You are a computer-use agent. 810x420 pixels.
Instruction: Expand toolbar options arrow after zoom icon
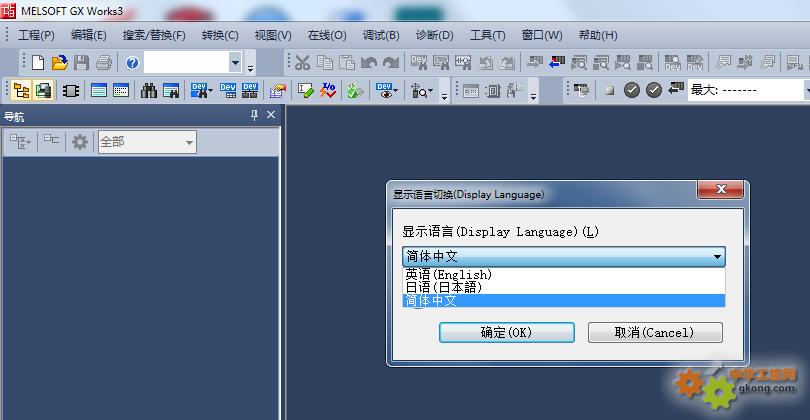444,96
